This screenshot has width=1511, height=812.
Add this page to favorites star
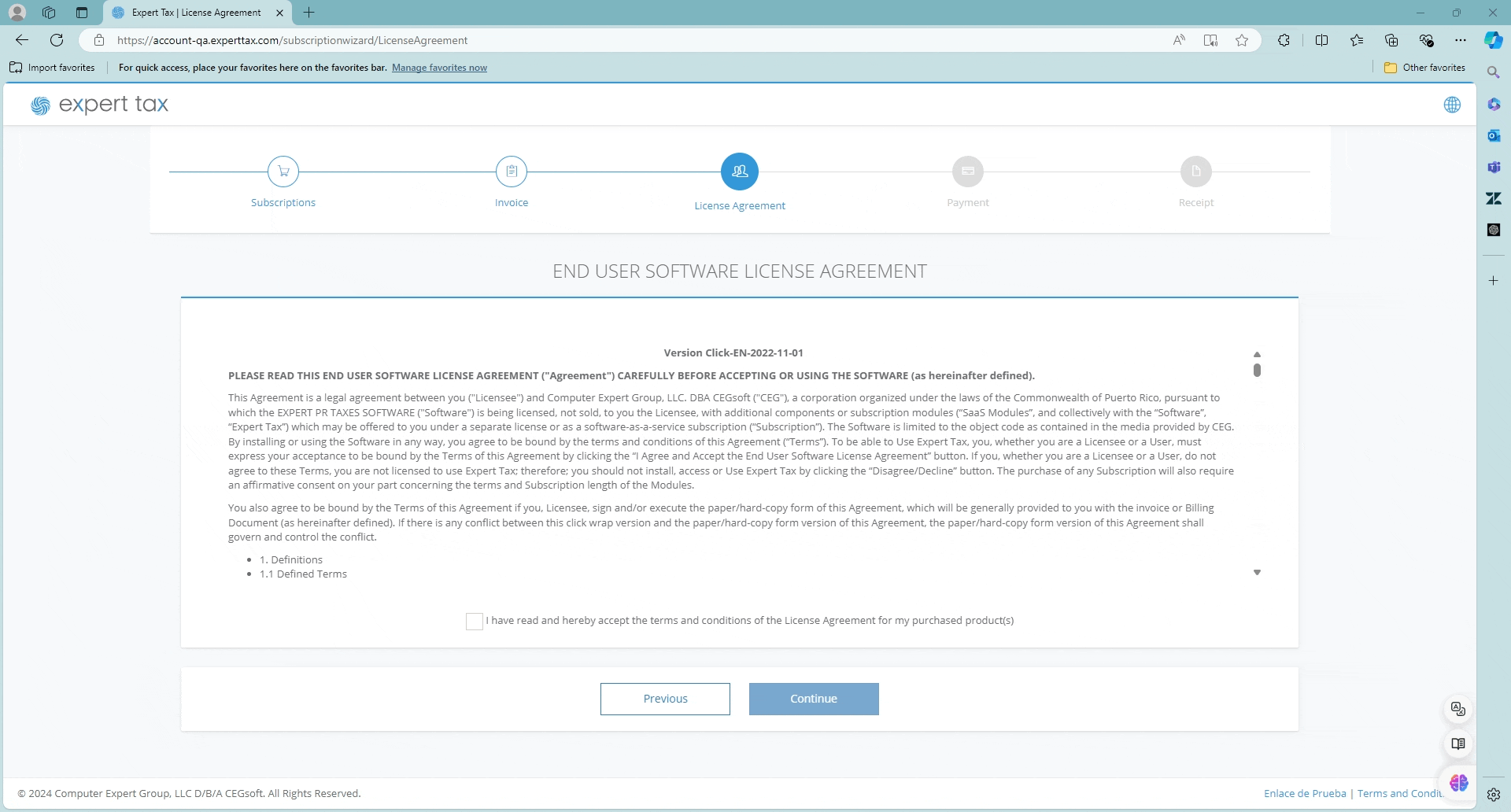tap(1242, 40)
